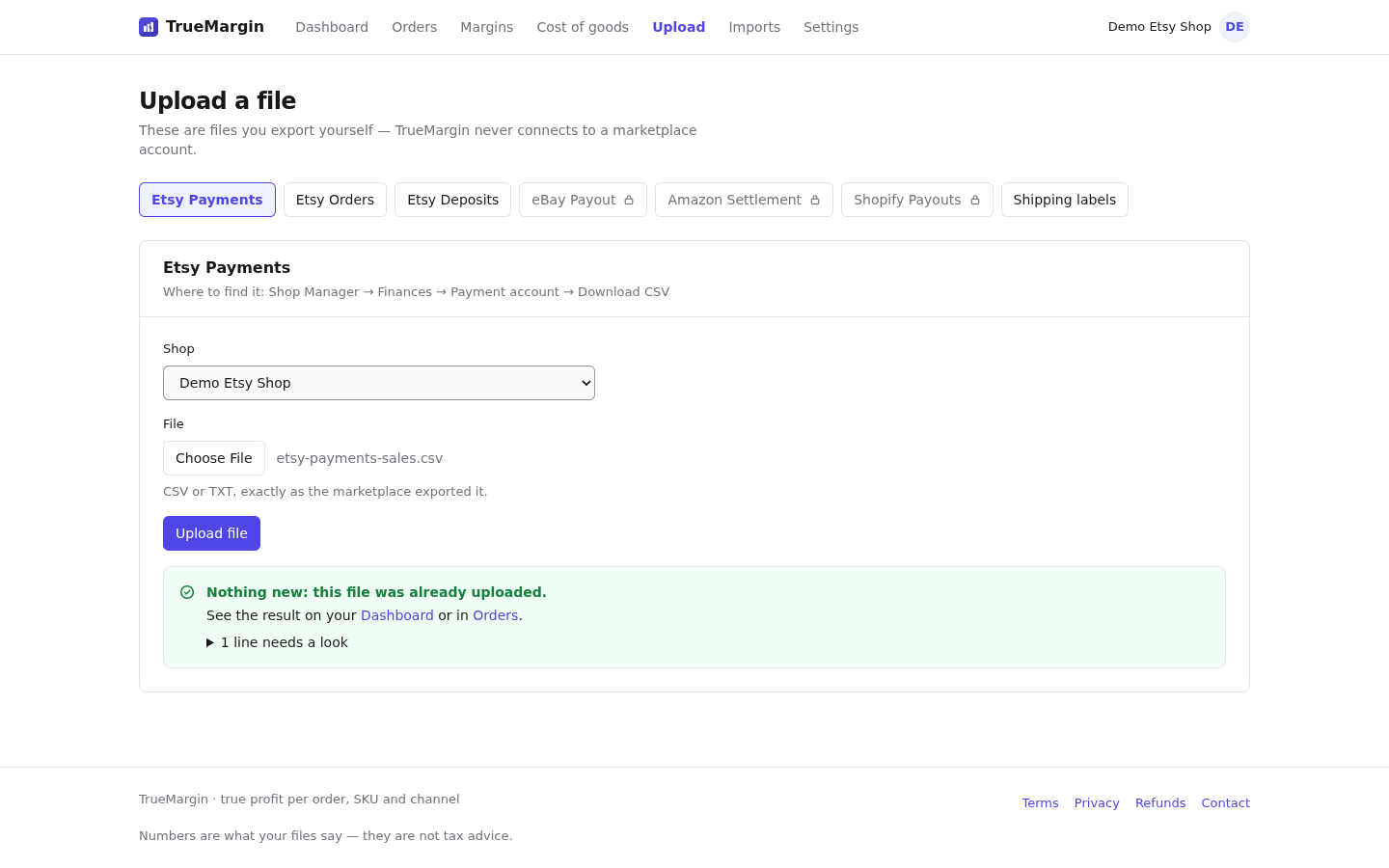Click the 'not tax advice' footer disclaimer
The image size is (1389, 868).
(326, 836)
